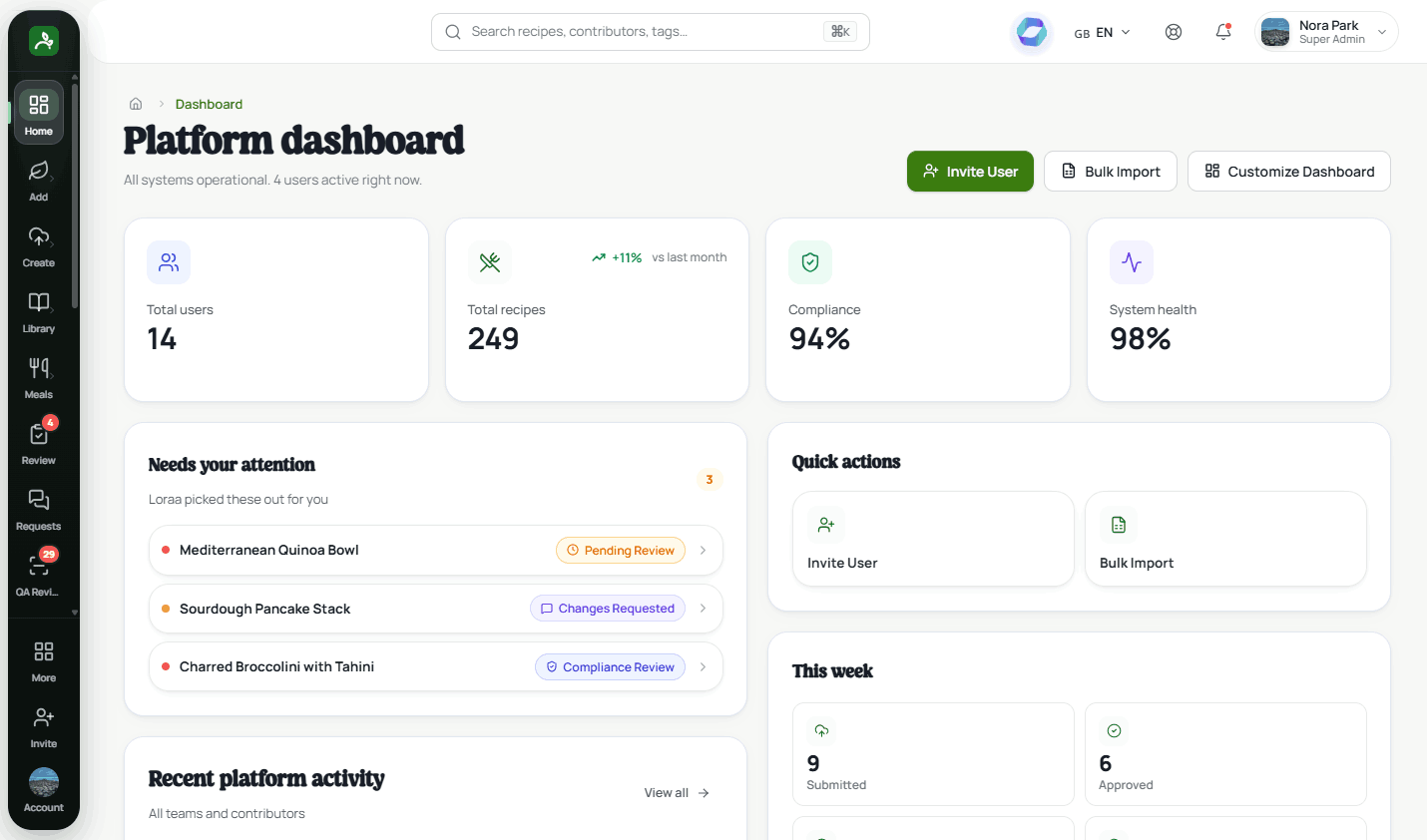Click the 3 count badge in Needs attention
This screenshot has width=1427, height=840.
coord(710,480)
